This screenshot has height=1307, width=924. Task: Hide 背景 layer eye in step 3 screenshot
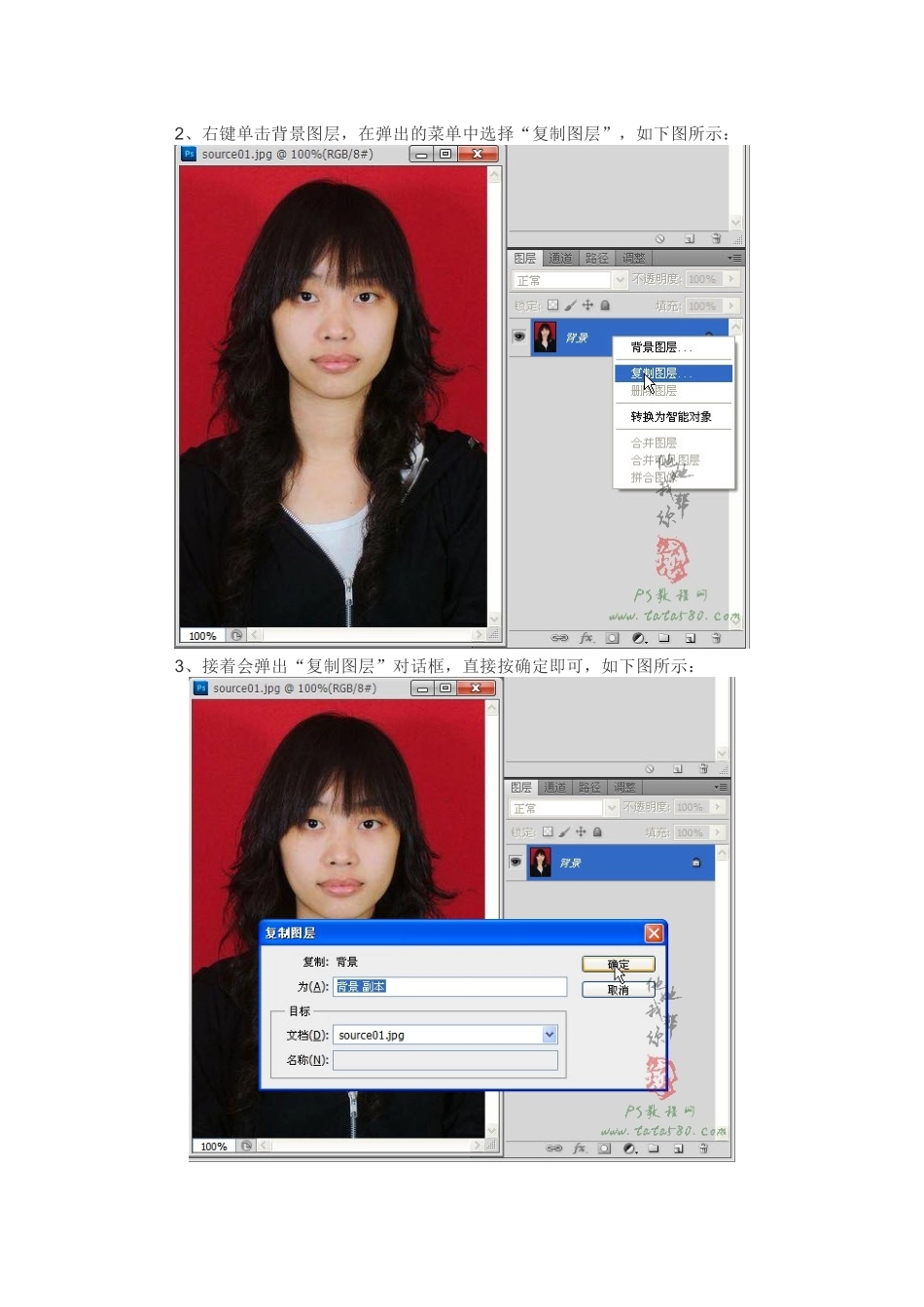515,863
